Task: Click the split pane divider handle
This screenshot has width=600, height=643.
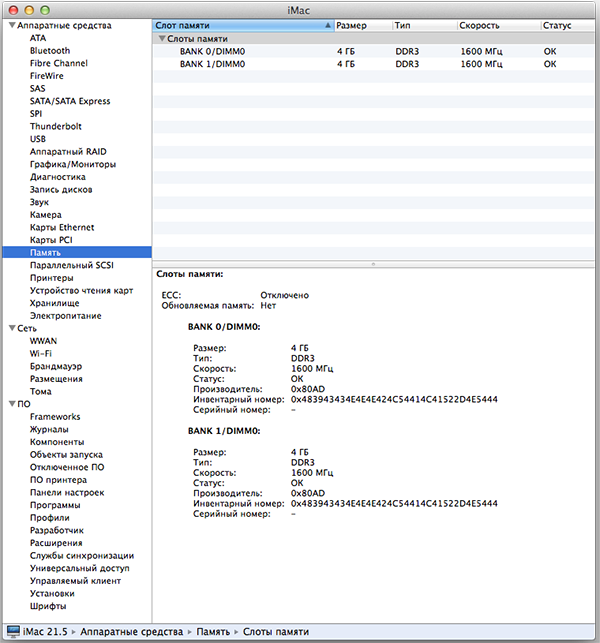Action: [373, 264]
